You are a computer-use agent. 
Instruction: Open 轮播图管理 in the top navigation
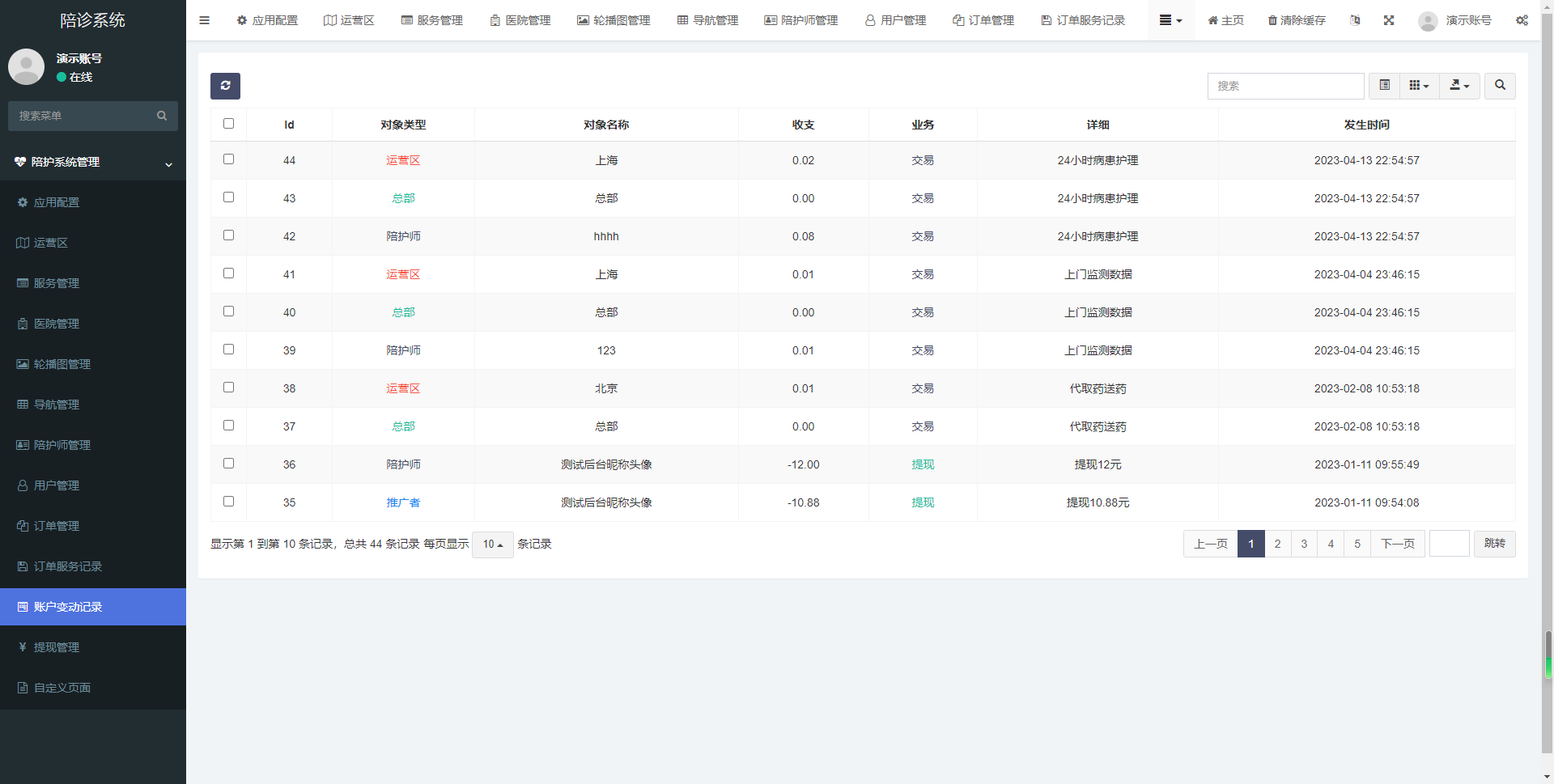(x=614, y=20)
